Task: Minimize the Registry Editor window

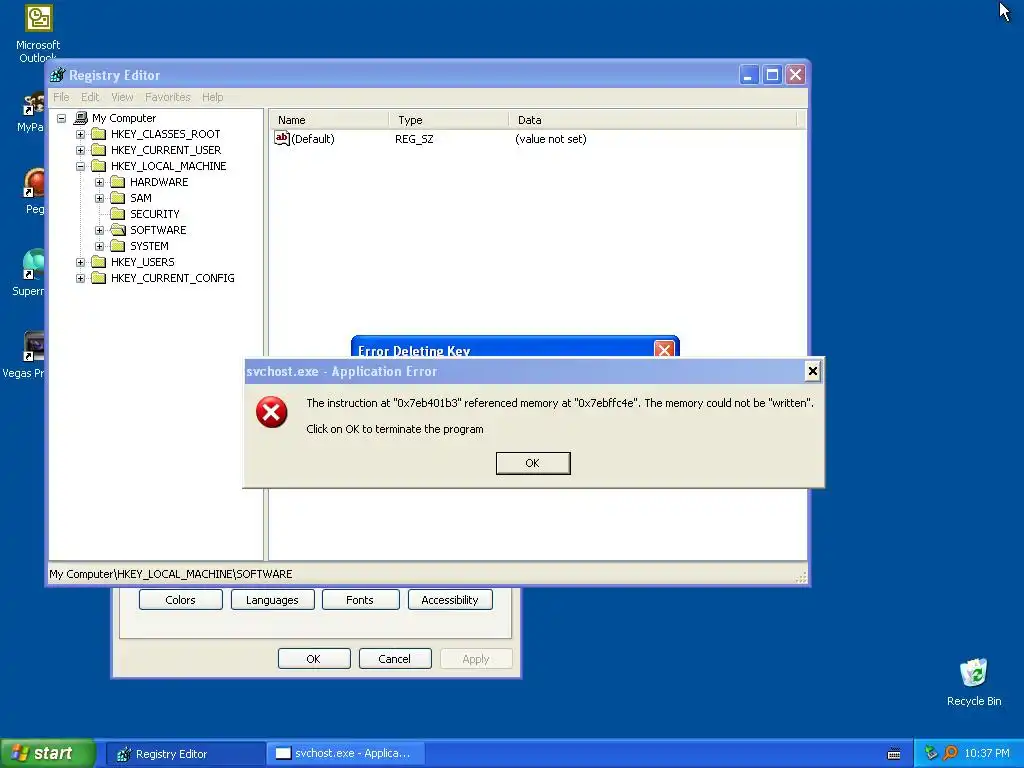Action: 748,75
